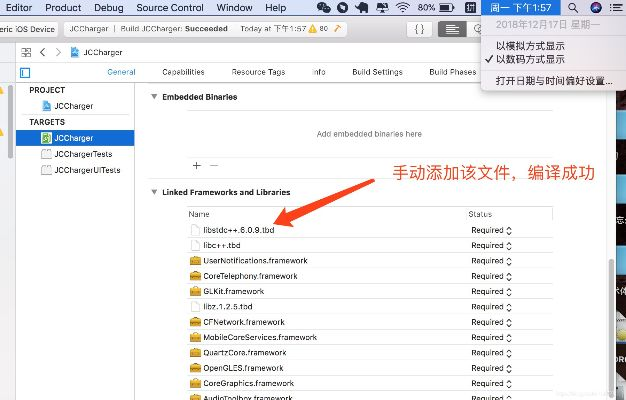Click the Spotlight search magnifier icon
Viewport: 626px width, 400px height.
click(x=573, y=7)
